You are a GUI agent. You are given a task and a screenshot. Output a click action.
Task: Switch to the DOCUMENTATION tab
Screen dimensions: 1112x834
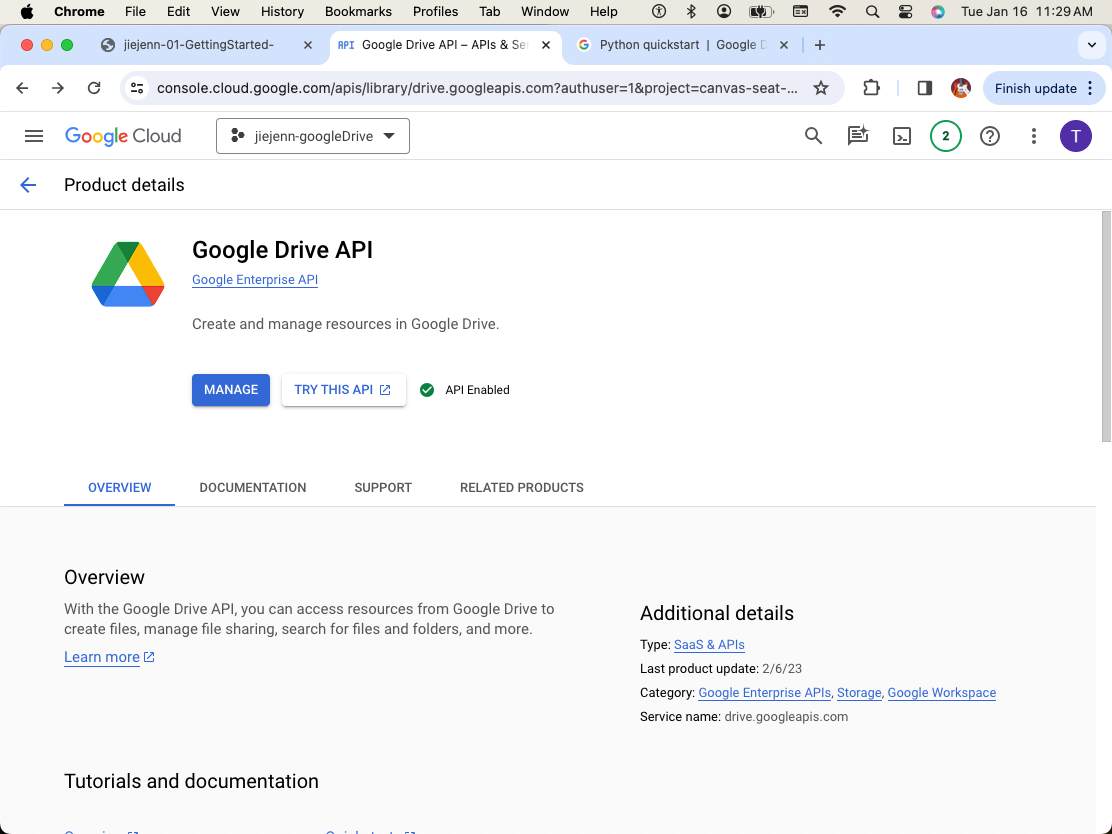pos(252,488)
